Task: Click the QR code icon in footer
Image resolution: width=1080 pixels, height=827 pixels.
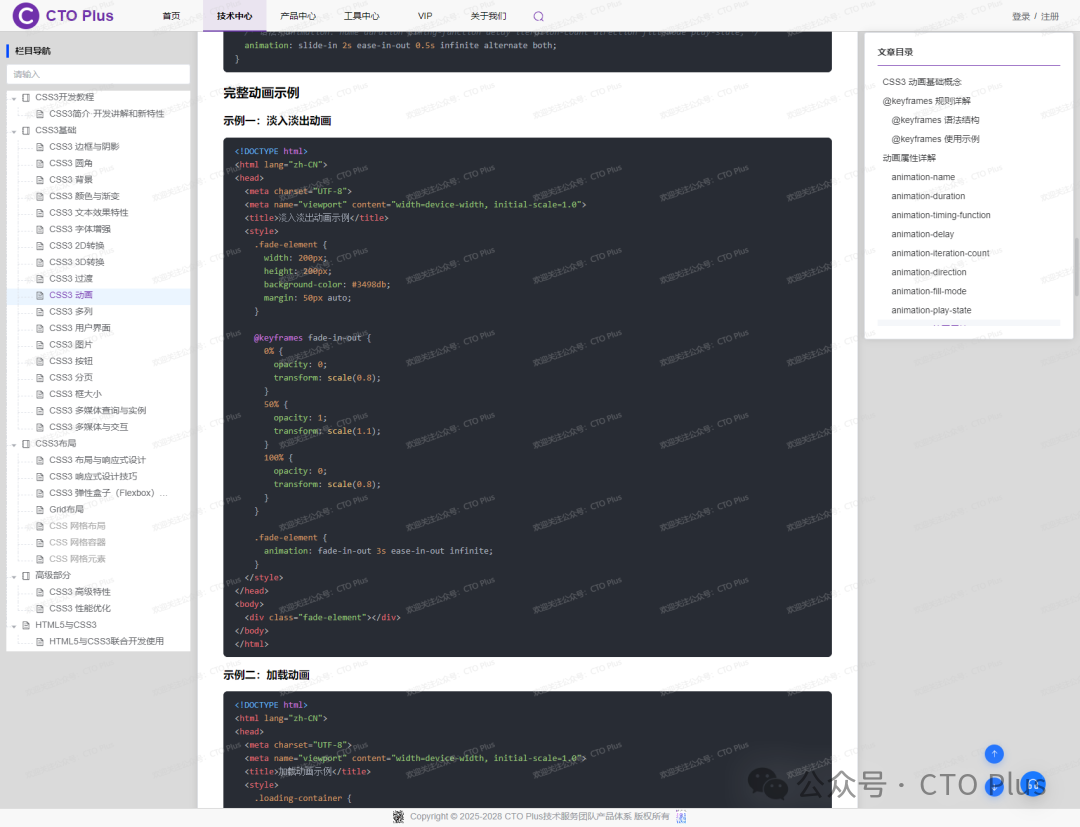Action: tap(398, 817)
